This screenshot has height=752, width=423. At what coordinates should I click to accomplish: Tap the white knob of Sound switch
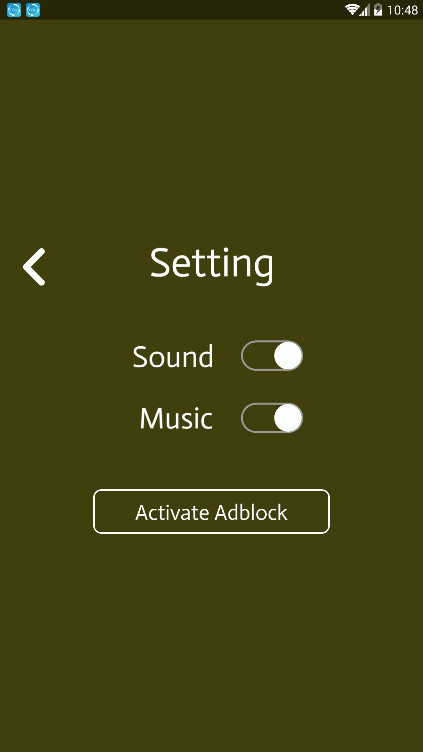288,355
